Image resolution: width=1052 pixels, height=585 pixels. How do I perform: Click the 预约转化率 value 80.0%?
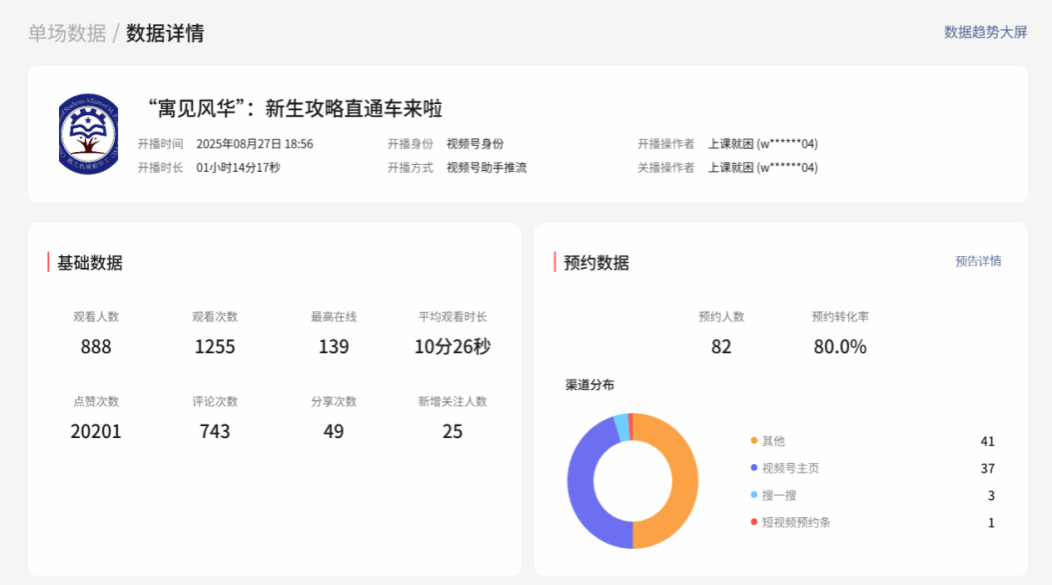click(840, 347)
